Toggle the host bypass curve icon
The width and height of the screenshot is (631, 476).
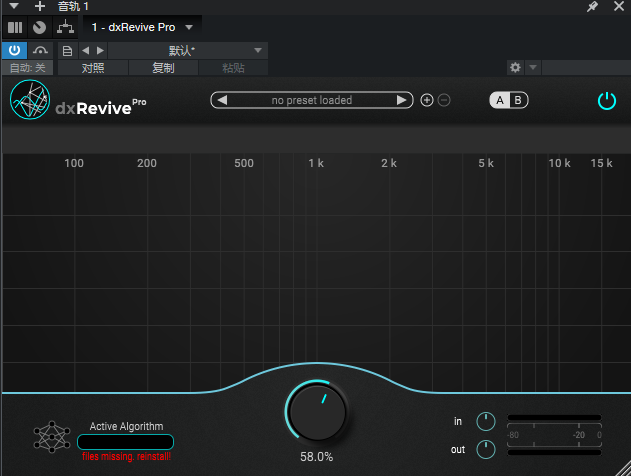click(40, 50)
